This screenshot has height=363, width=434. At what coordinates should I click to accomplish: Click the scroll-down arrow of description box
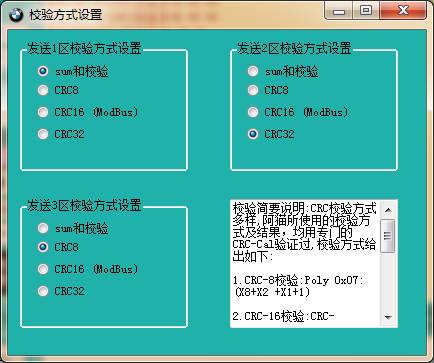388,317
